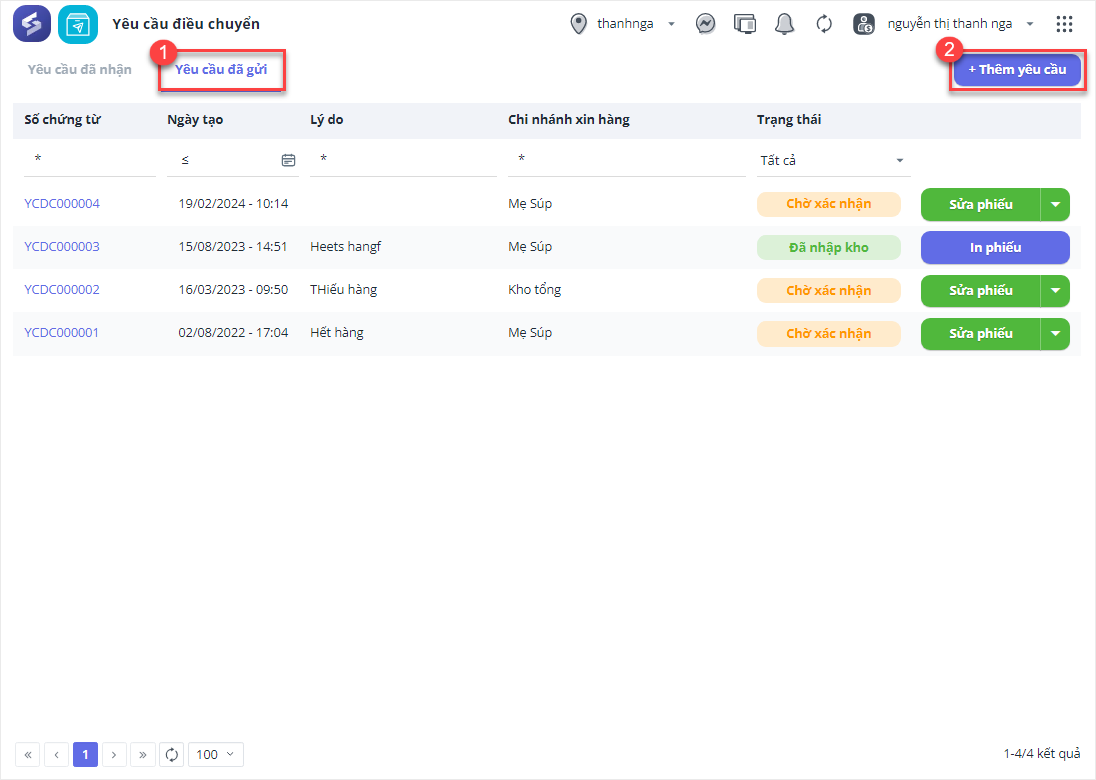Click Chờ xác nhận status of YCDC000001
The width and height of the screenshot is (1096, 780).
pyautogui.click(x=829, y=333)
